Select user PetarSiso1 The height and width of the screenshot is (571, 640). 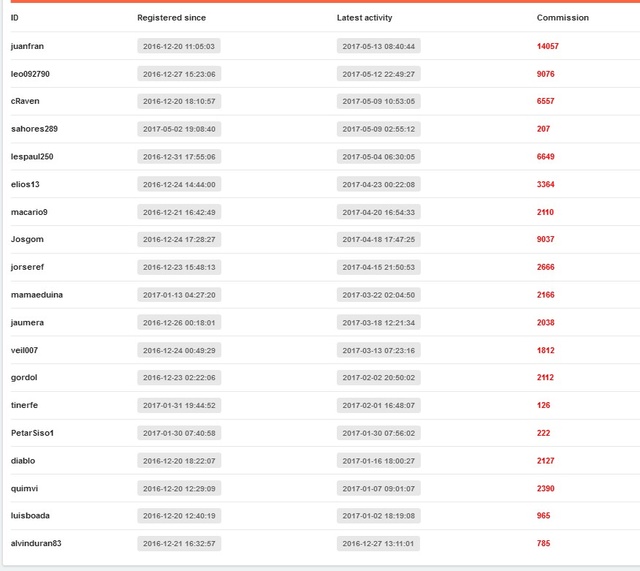(x=33, y=433)
